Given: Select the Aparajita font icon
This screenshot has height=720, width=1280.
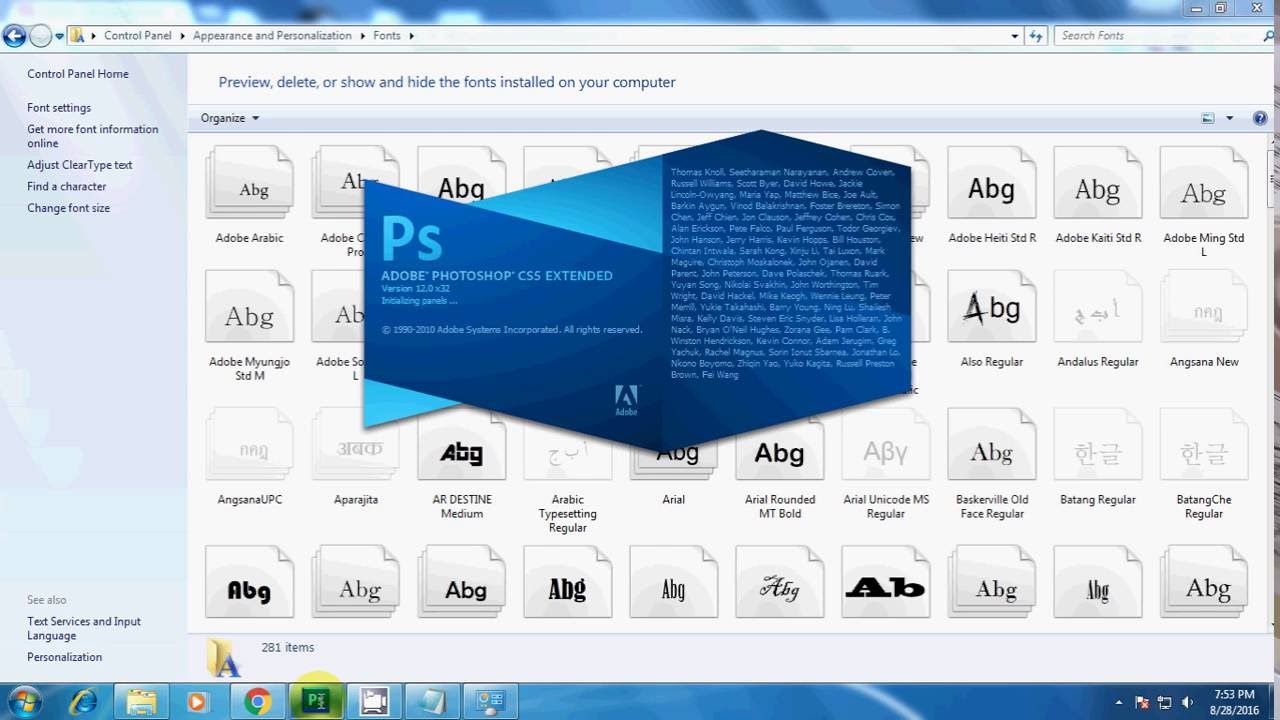Looking at the screenshot, I should point(356,444).
